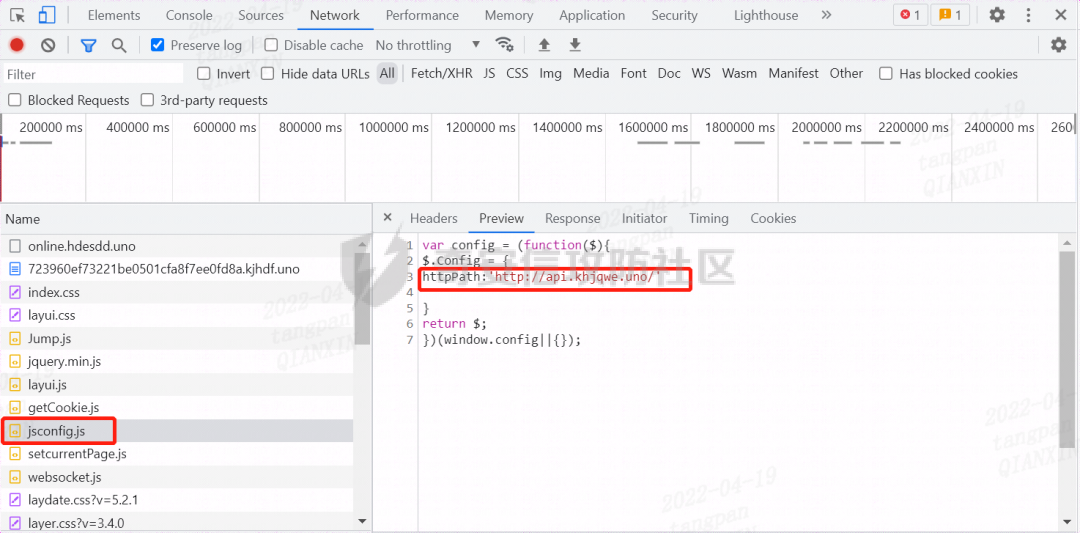The width and height of the screenshot is (1080, 533).
Task: Open DevTools settings gear in top bar
Action: pyautogui.click(x=997, y=15)
